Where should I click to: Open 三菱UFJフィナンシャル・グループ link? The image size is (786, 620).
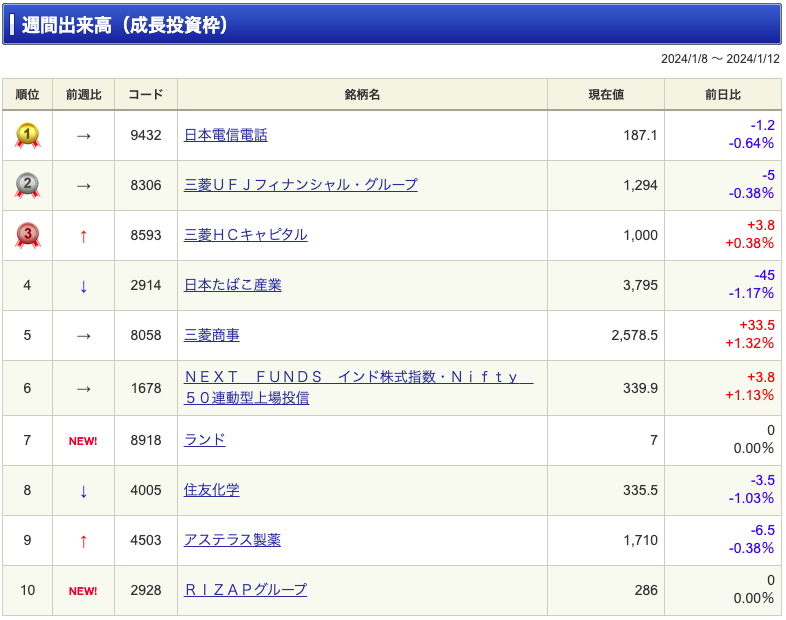point(301,185)
